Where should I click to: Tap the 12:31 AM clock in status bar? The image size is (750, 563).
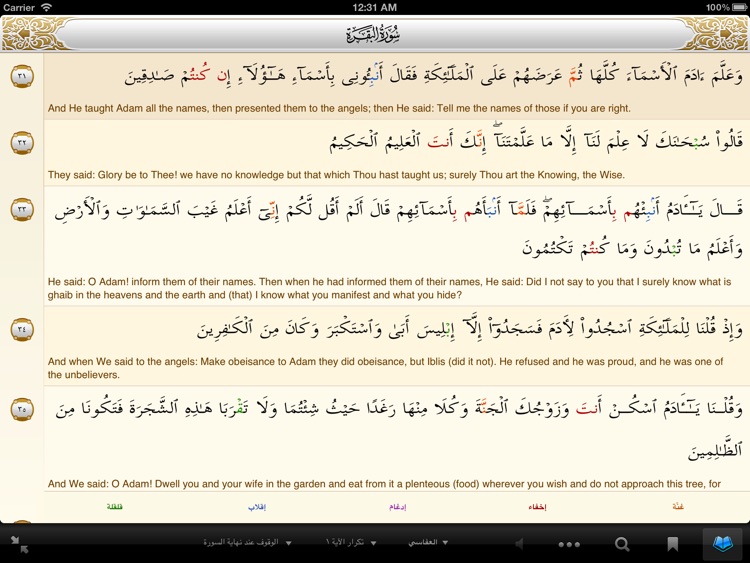click(x=375, y=7)
